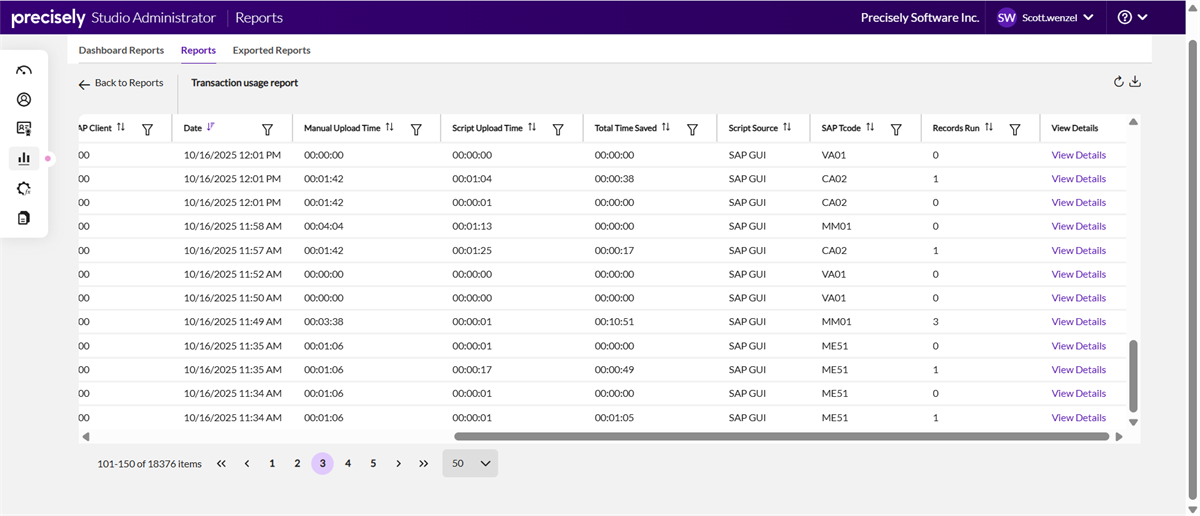Open the help dropdown menu
This screenshot has height=516, width=1200.
click(x=1132, y=17)
